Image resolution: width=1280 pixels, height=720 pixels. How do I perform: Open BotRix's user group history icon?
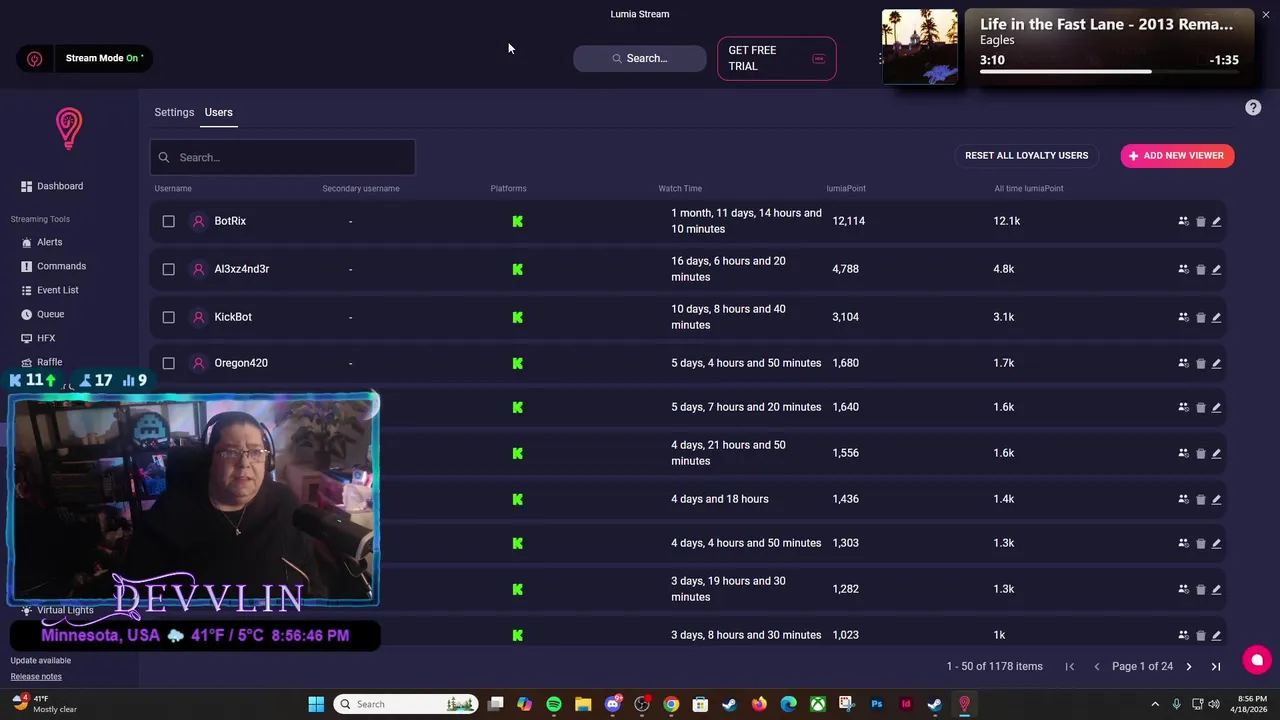1183,221
